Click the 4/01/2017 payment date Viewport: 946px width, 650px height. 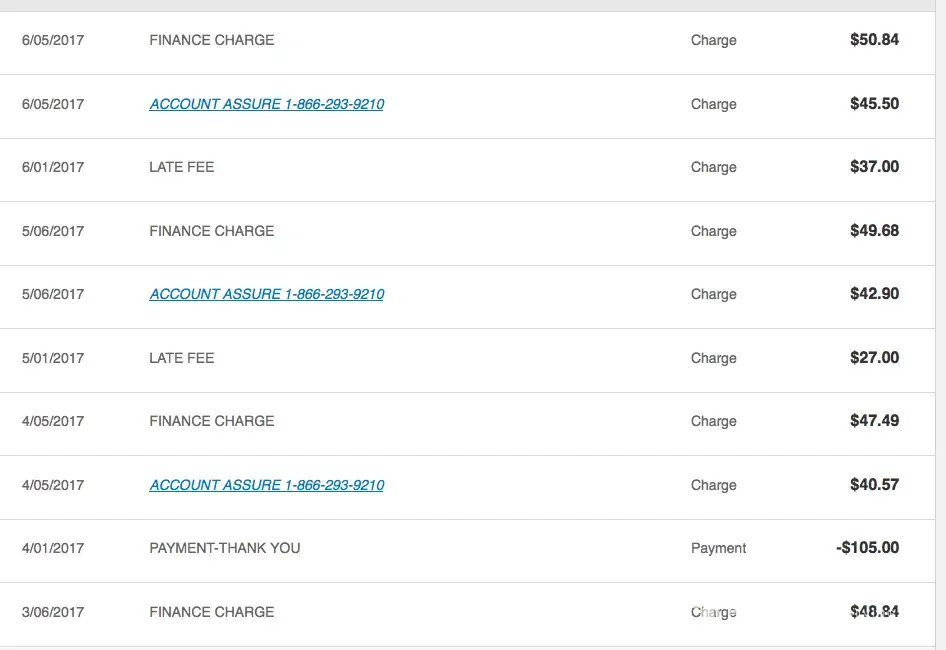53,548
